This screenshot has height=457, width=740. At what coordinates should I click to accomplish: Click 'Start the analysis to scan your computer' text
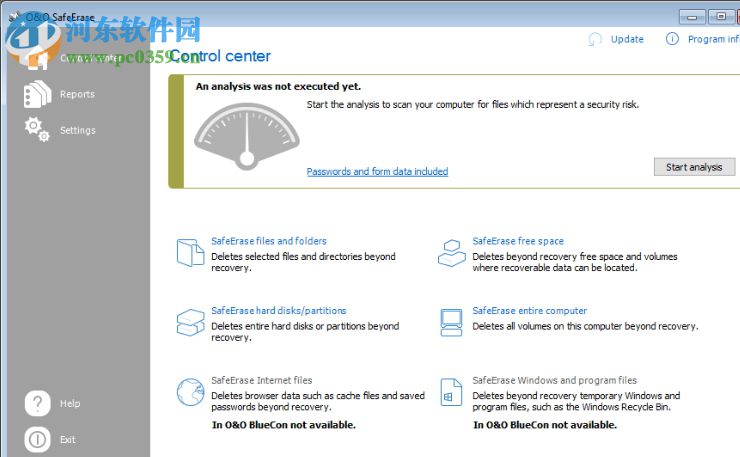point(473,104)
